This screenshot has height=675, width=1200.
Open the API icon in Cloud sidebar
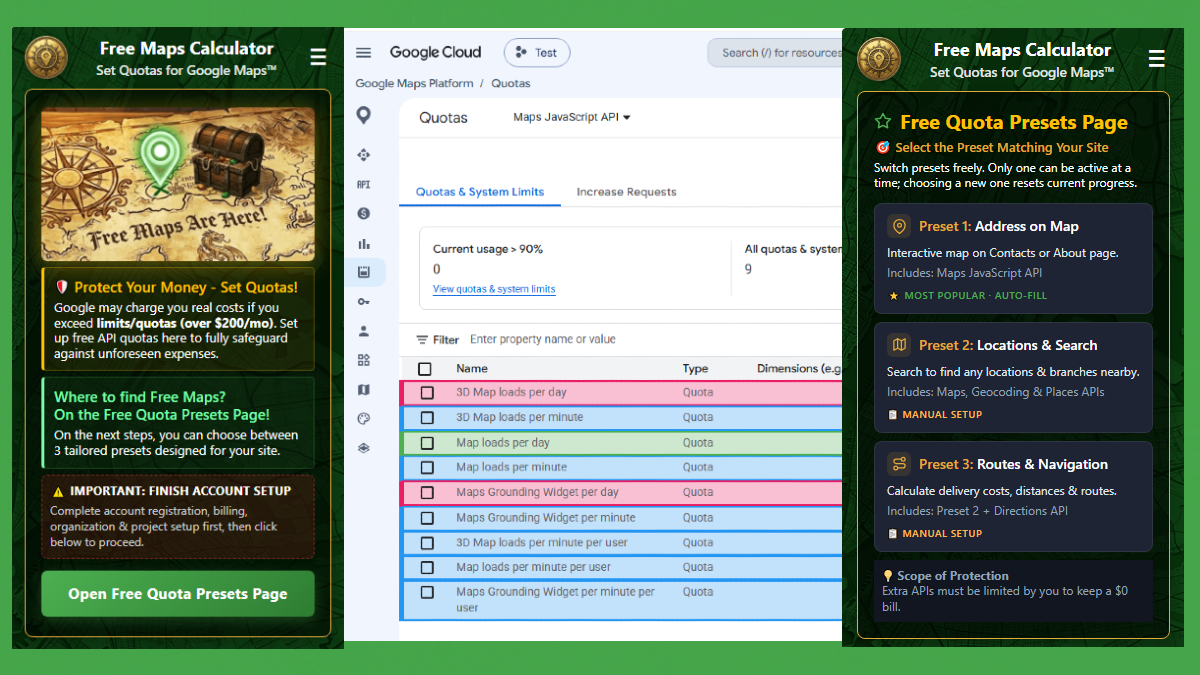pyautogui.click(x=363, y=185)
